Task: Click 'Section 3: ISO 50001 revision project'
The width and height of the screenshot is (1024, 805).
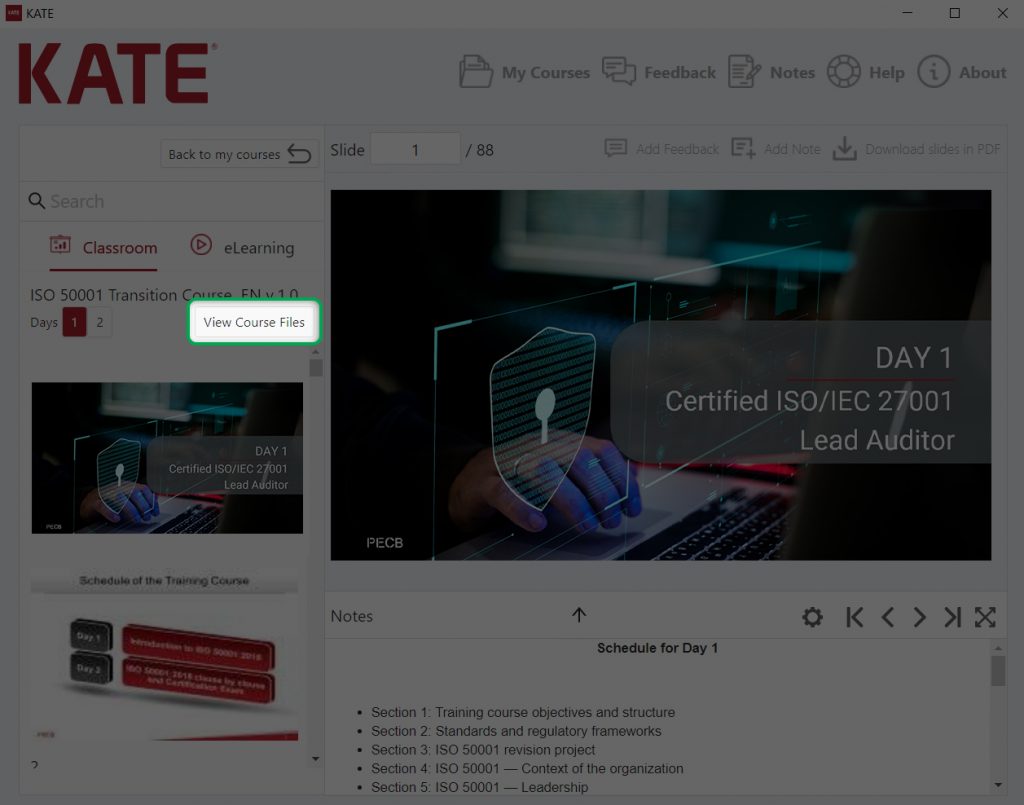Action: 483,750
